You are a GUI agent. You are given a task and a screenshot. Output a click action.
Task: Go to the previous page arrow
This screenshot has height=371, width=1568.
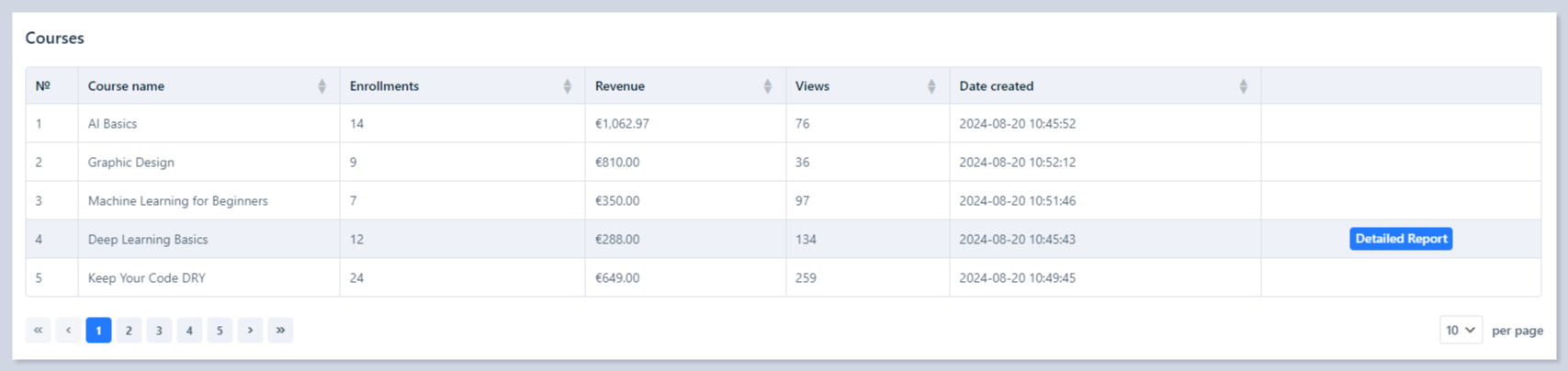(x=68, y=331)
